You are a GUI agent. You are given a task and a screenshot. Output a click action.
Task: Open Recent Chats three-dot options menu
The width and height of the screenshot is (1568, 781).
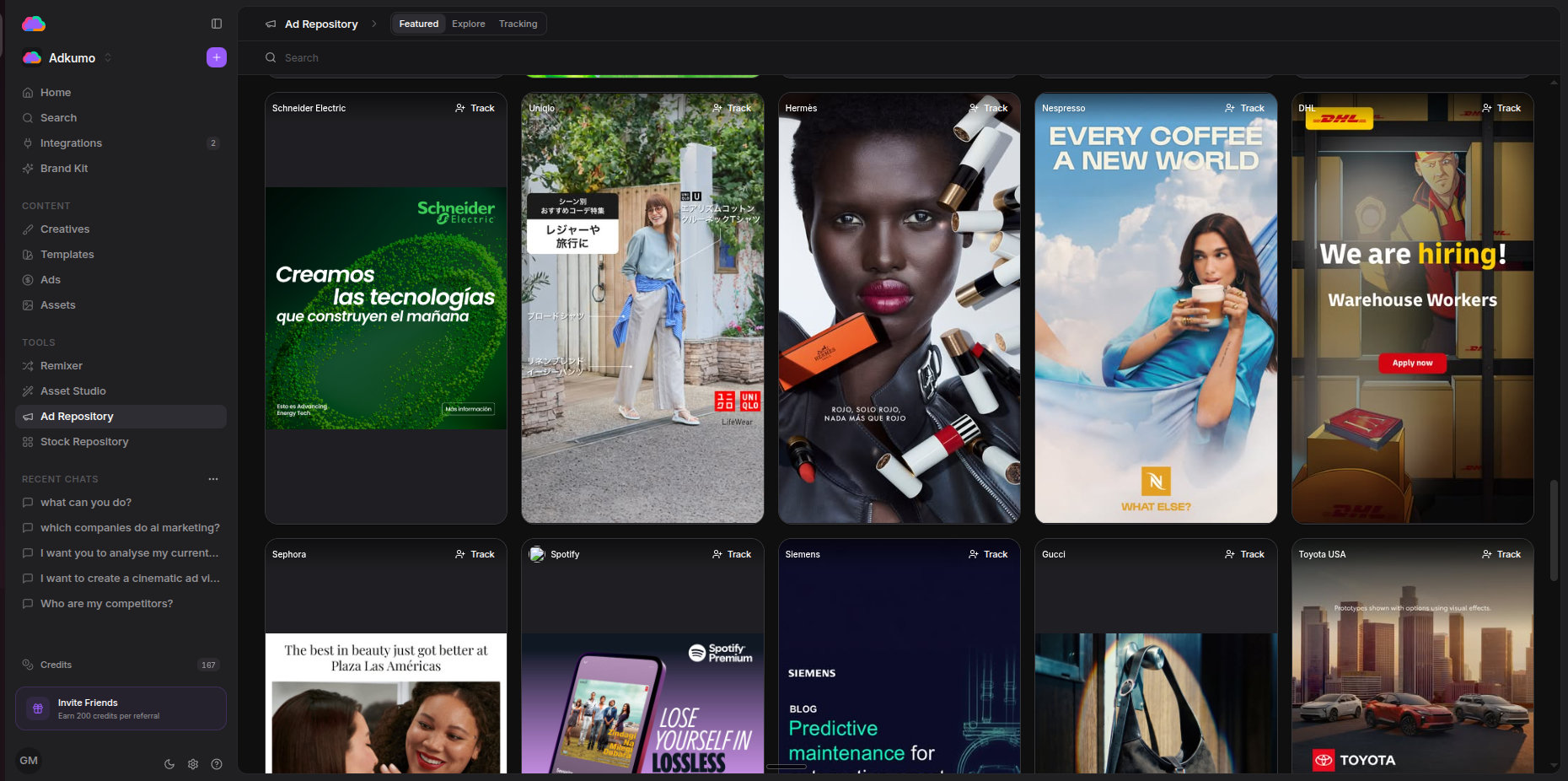[x=213, y=479]
